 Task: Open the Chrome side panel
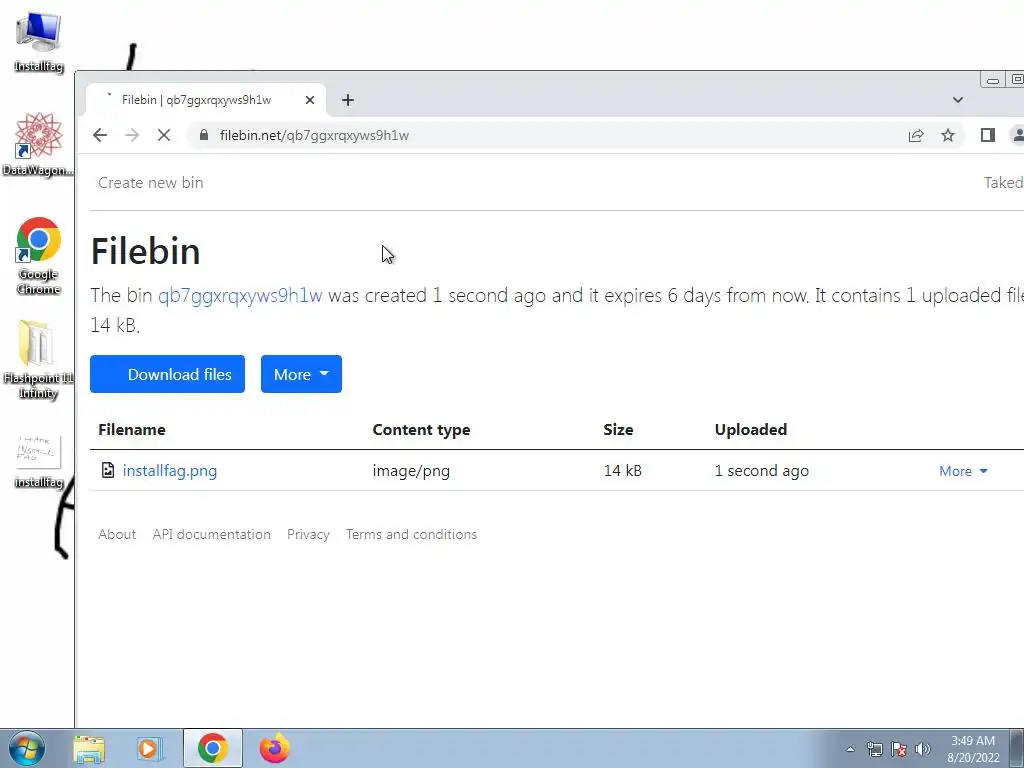[x=987, y=135]
